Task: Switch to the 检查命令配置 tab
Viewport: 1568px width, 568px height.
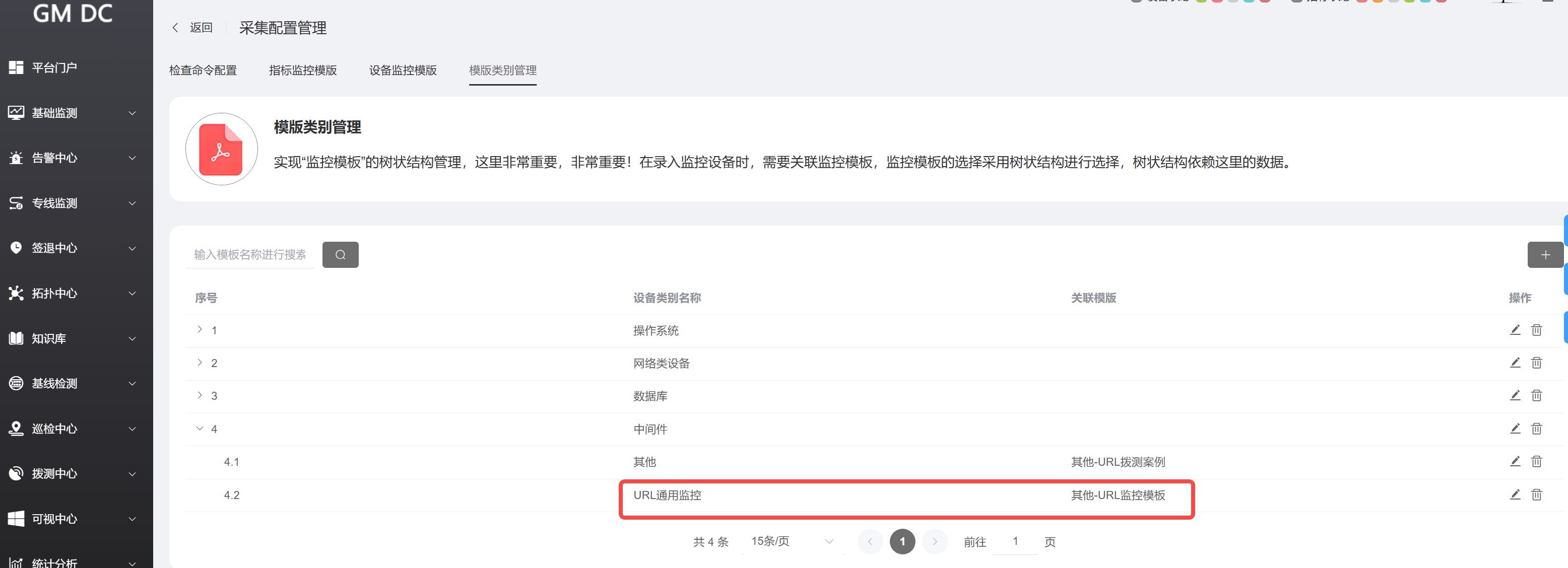Action: 203,70
